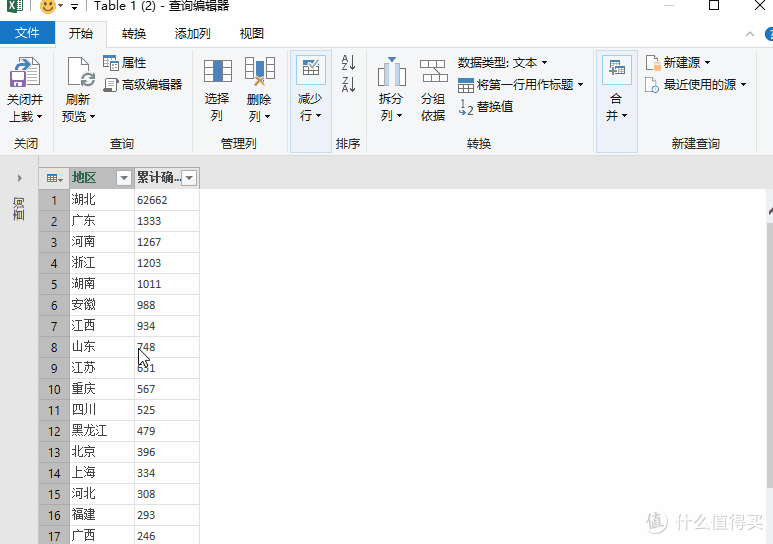Click the Remove Columns icon

[x=259, y=73]
